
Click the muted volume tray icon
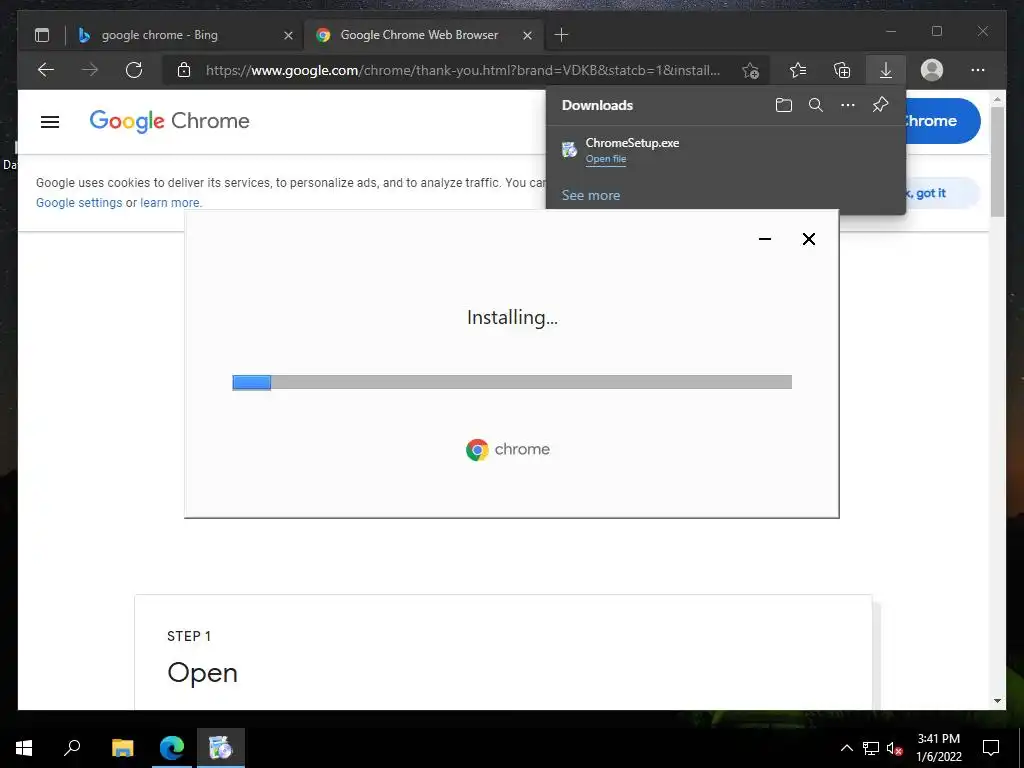(x=894, y=748)
